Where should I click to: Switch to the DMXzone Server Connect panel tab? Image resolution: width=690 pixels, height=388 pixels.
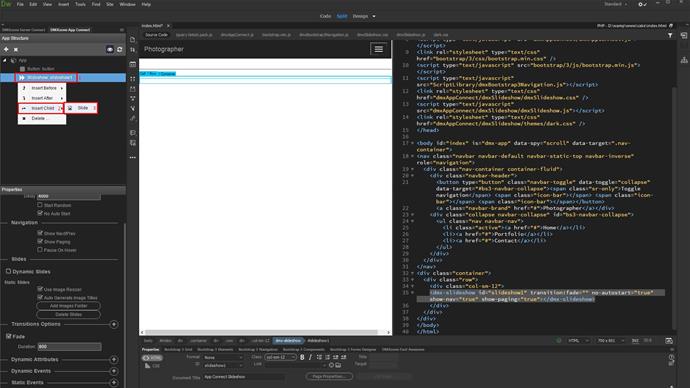(x=24, y=30)
